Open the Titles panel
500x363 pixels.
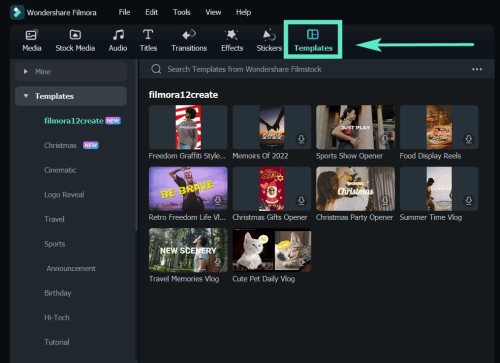tap(148, 35)
